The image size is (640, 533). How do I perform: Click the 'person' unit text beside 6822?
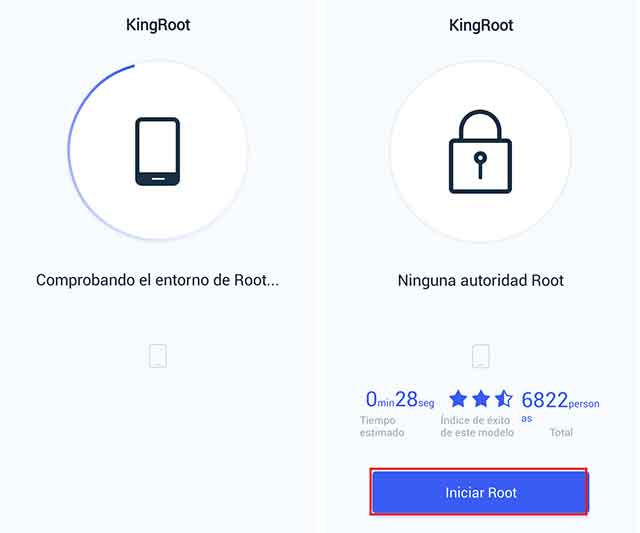coord(584,404)
